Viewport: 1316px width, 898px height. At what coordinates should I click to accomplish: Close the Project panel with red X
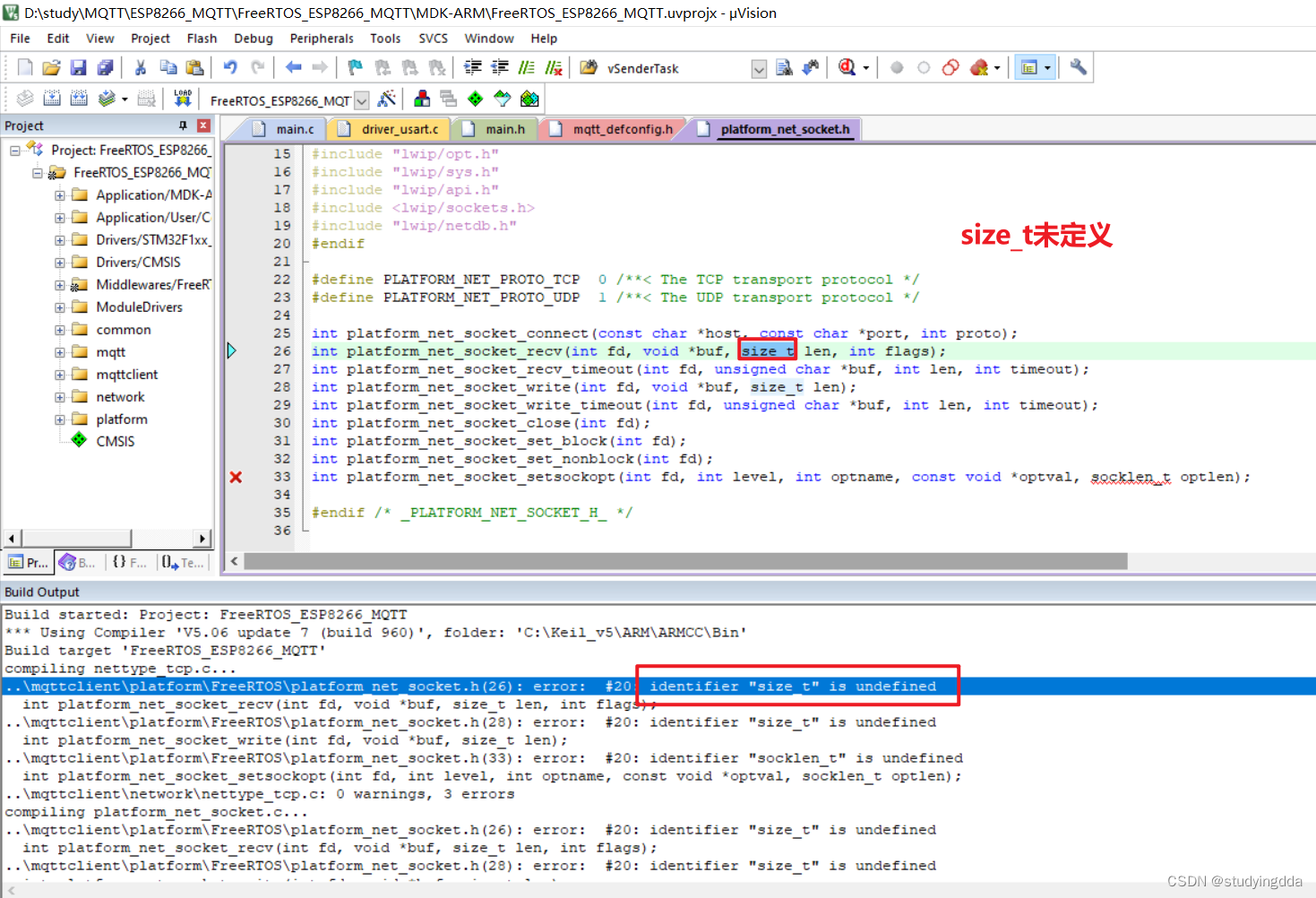203,125
